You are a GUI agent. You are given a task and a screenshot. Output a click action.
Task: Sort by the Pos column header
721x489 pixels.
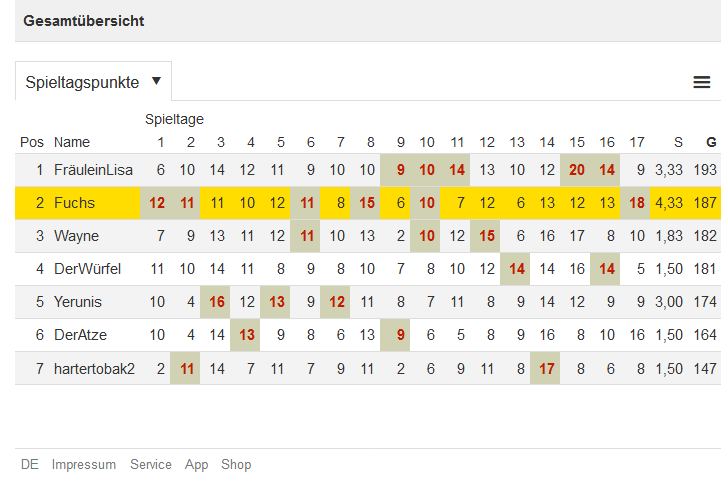tap(32, 142)
